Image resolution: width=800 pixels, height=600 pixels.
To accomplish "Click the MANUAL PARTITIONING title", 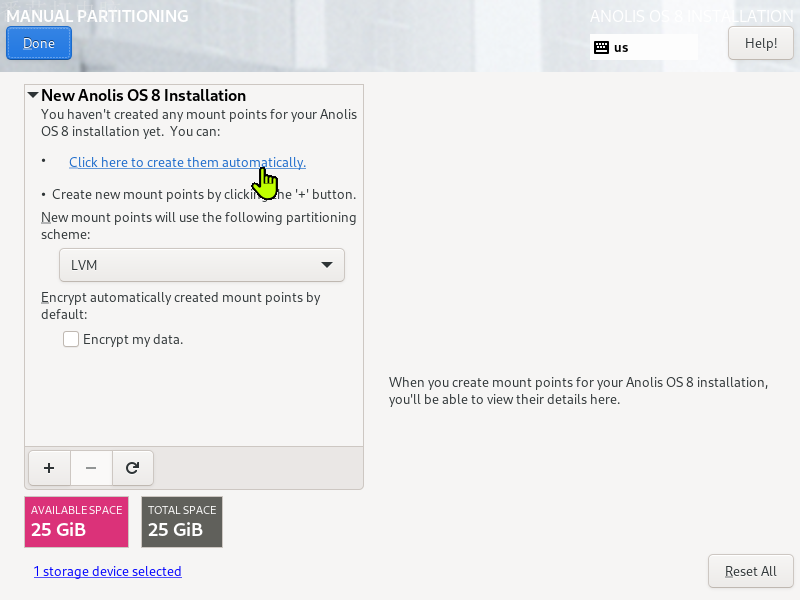I will coord(97,16).
